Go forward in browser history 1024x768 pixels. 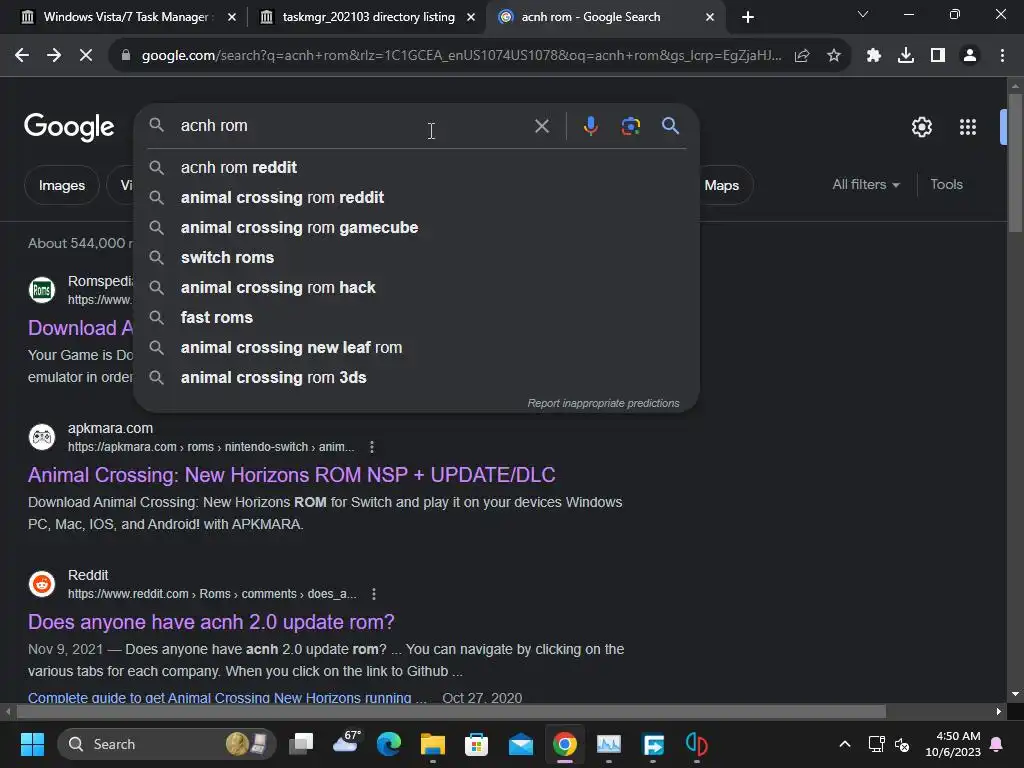coord(54,56)
